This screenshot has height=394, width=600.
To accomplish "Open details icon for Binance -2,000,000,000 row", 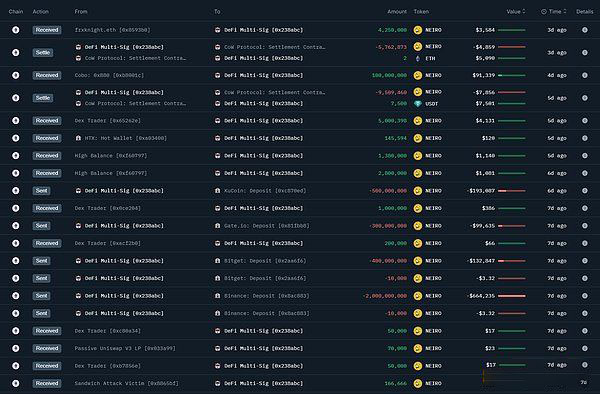I will [x=585, y=296].
